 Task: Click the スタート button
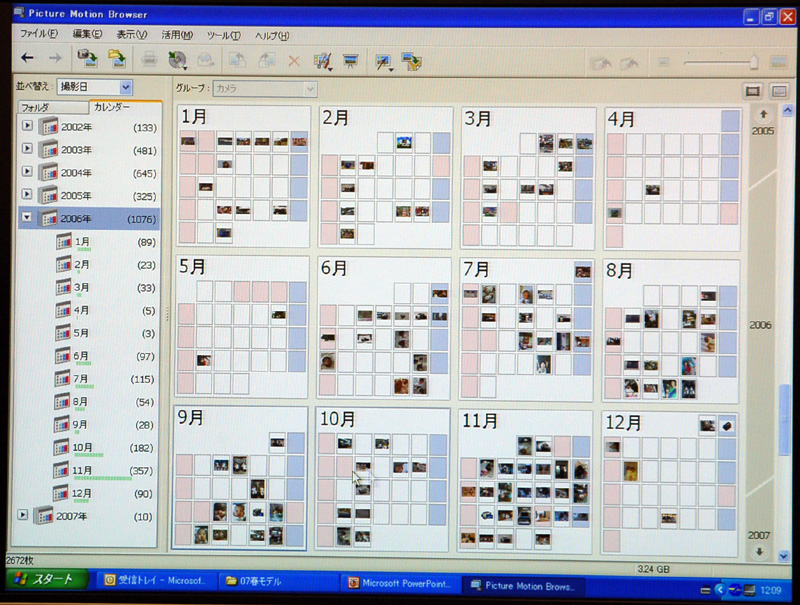pos(41,581)
